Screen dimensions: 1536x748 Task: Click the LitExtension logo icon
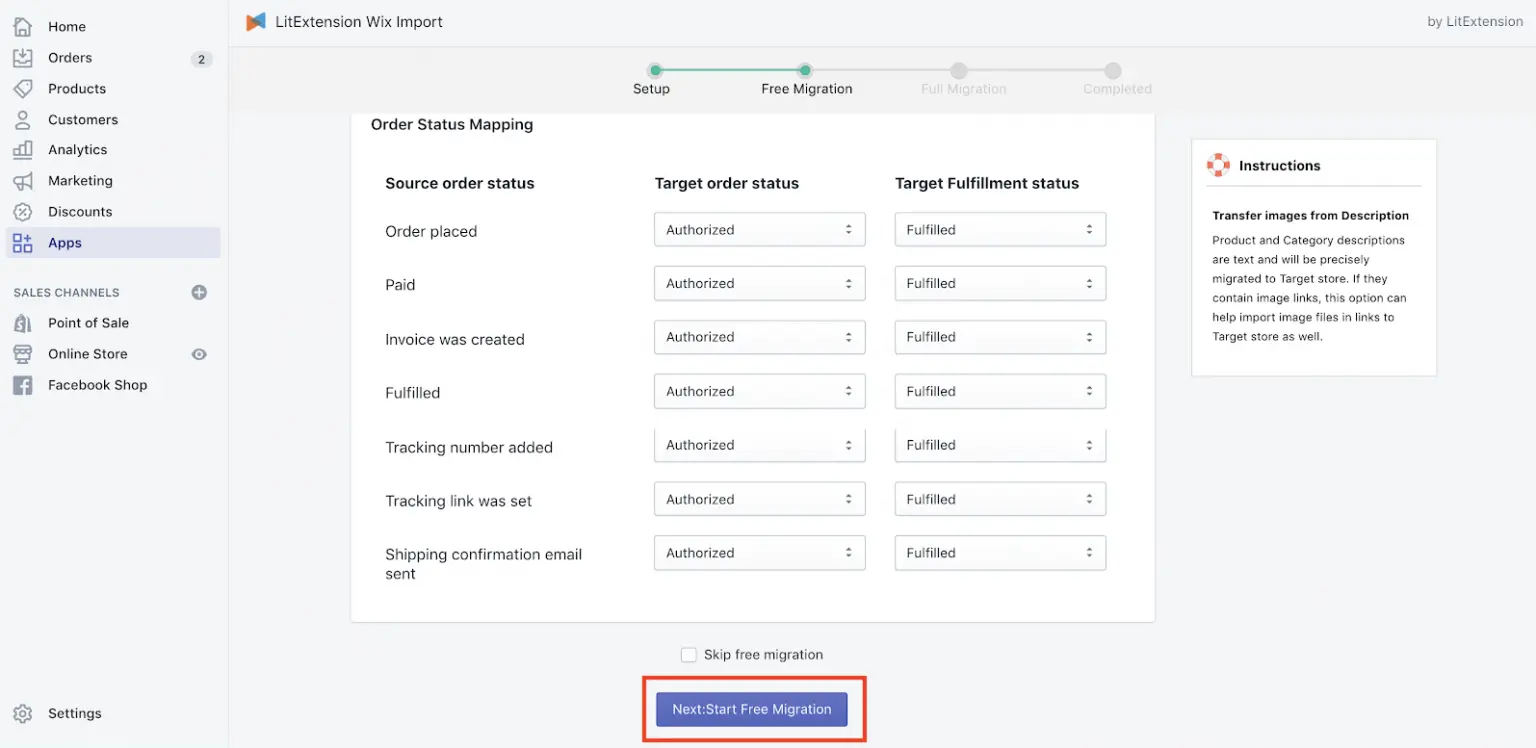pos(256,21)
